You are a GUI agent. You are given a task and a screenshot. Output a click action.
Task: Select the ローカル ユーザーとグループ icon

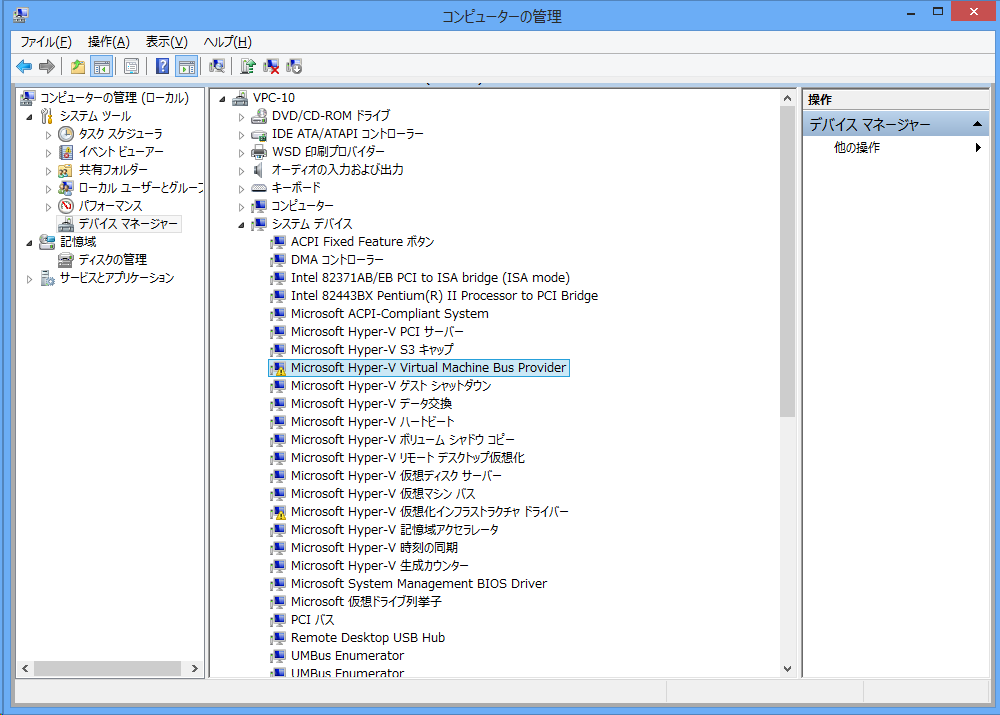pos(66,188)
